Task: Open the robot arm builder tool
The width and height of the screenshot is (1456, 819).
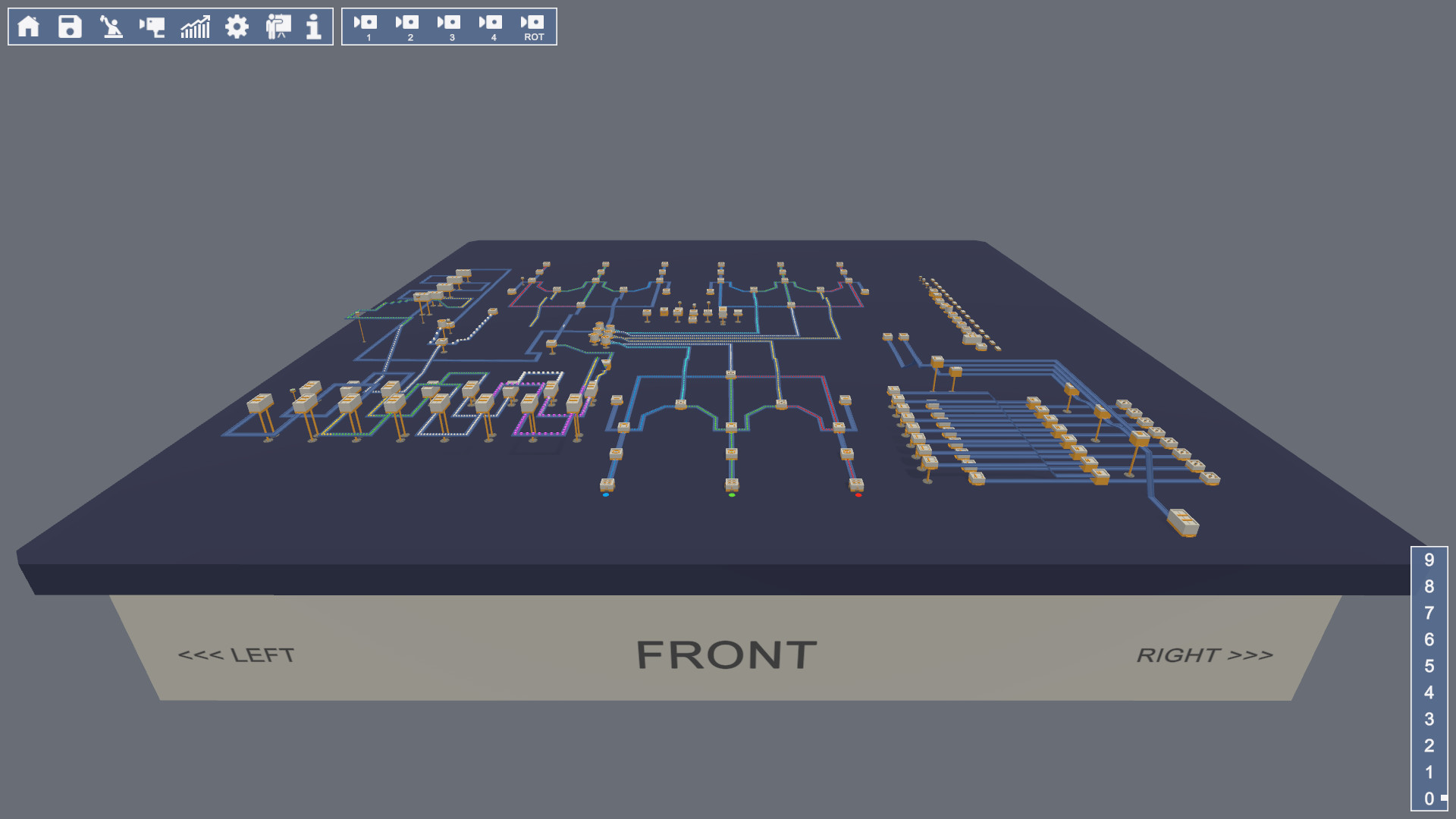Action: click(x=111, y=27)
